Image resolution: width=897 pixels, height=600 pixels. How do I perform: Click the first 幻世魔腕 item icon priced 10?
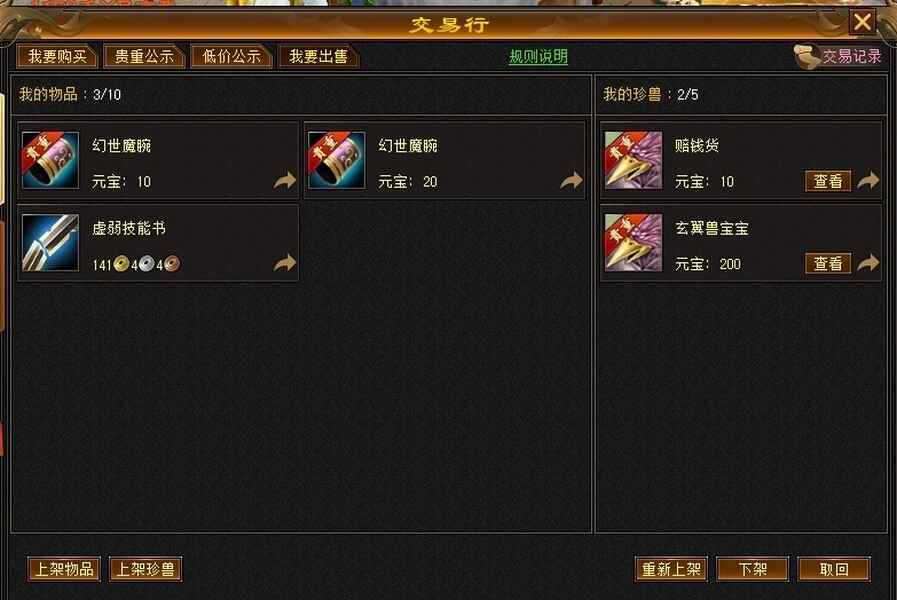pyautogui.click(x=50, y=160)
